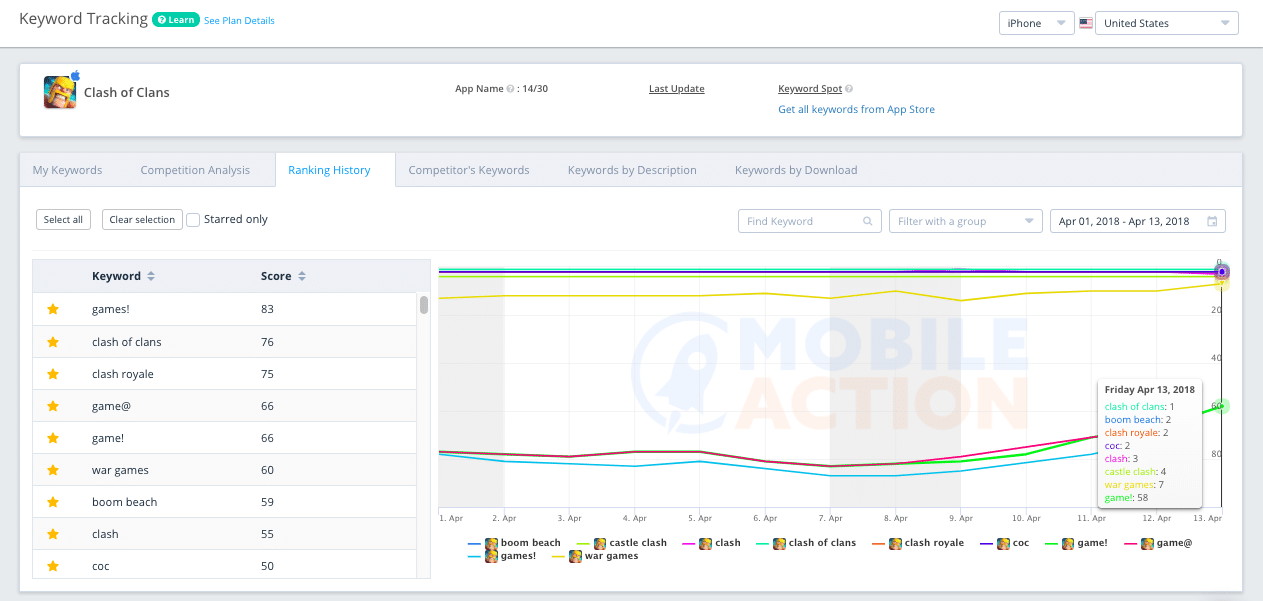1263x601 pixels.
Task: Toggle the game! legend series
Action: [x=1075, y=543]
